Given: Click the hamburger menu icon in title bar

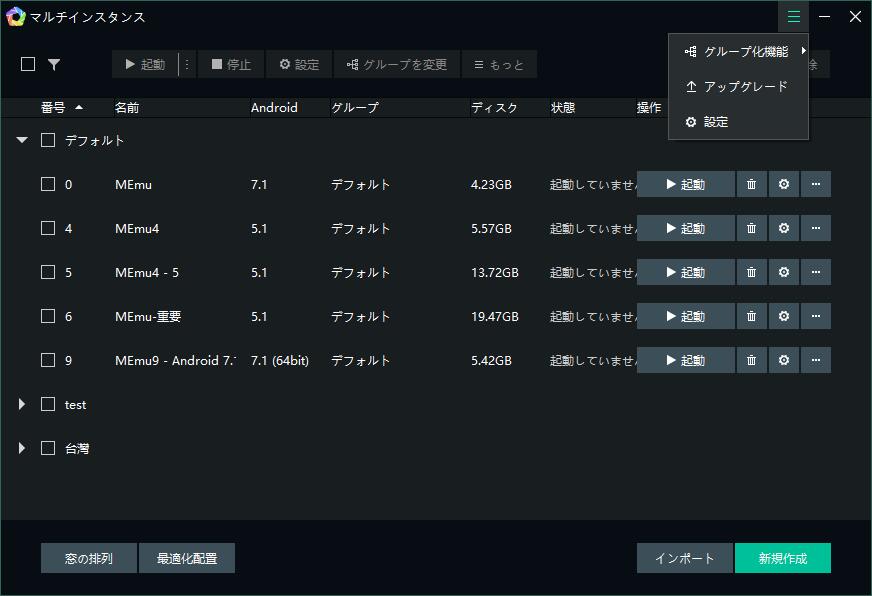Looking at the screenshot, I should tap(794, 16).
